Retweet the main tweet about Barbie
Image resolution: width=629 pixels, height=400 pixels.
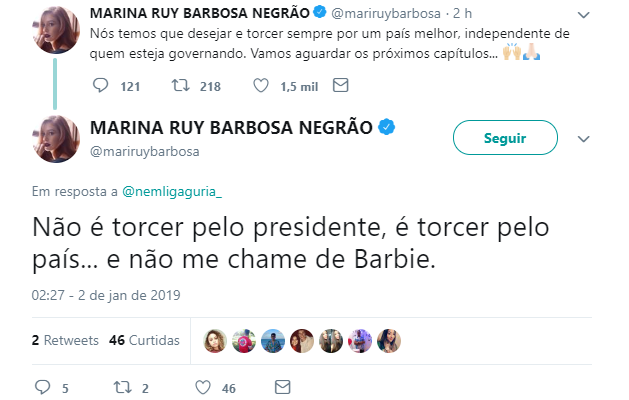[120, 387]
